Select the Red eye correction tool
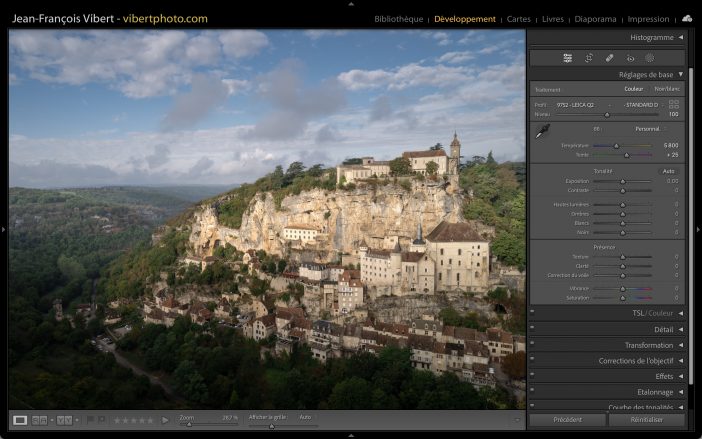 [x=630, y=58]
